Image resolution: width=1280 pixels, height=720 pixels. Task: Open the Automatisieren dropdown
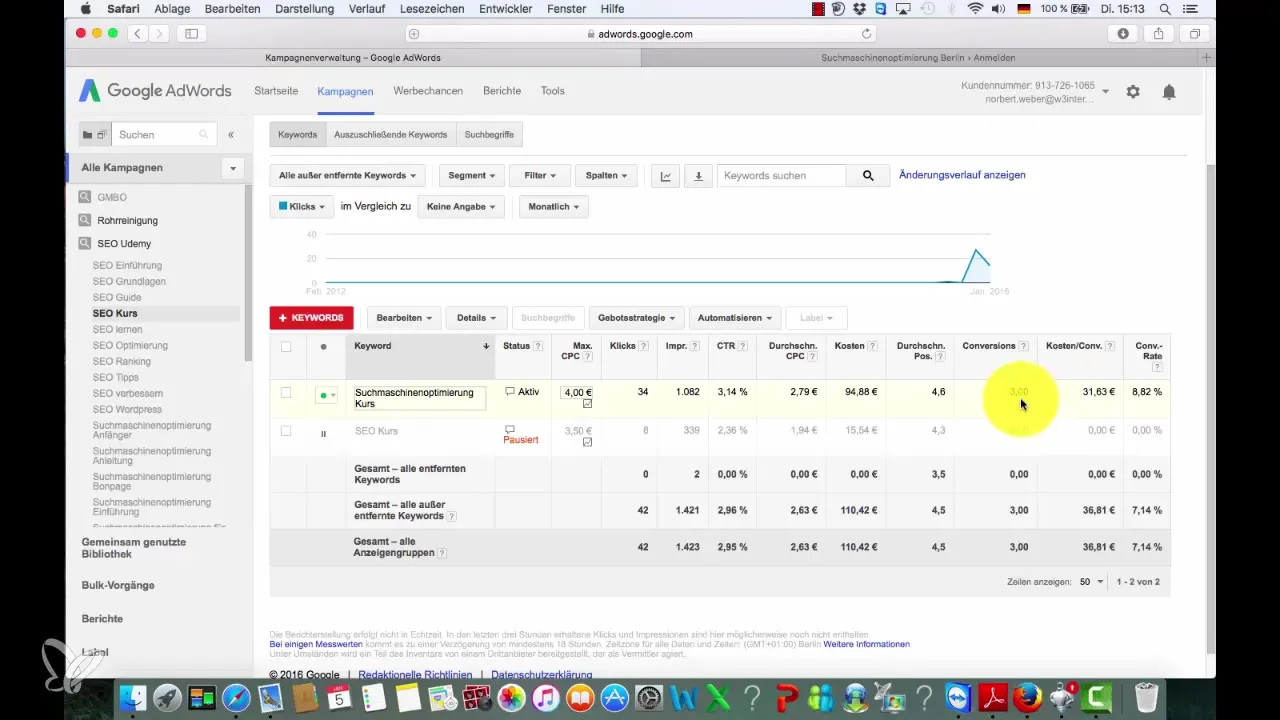tap(735, 318)
